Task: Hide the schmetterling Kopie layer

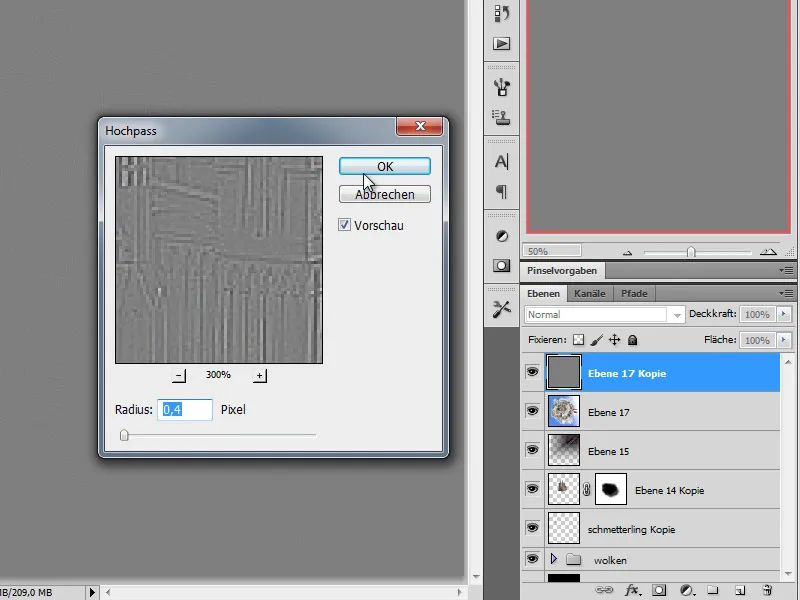Action: pyautogui.click(x=532, y=528)
